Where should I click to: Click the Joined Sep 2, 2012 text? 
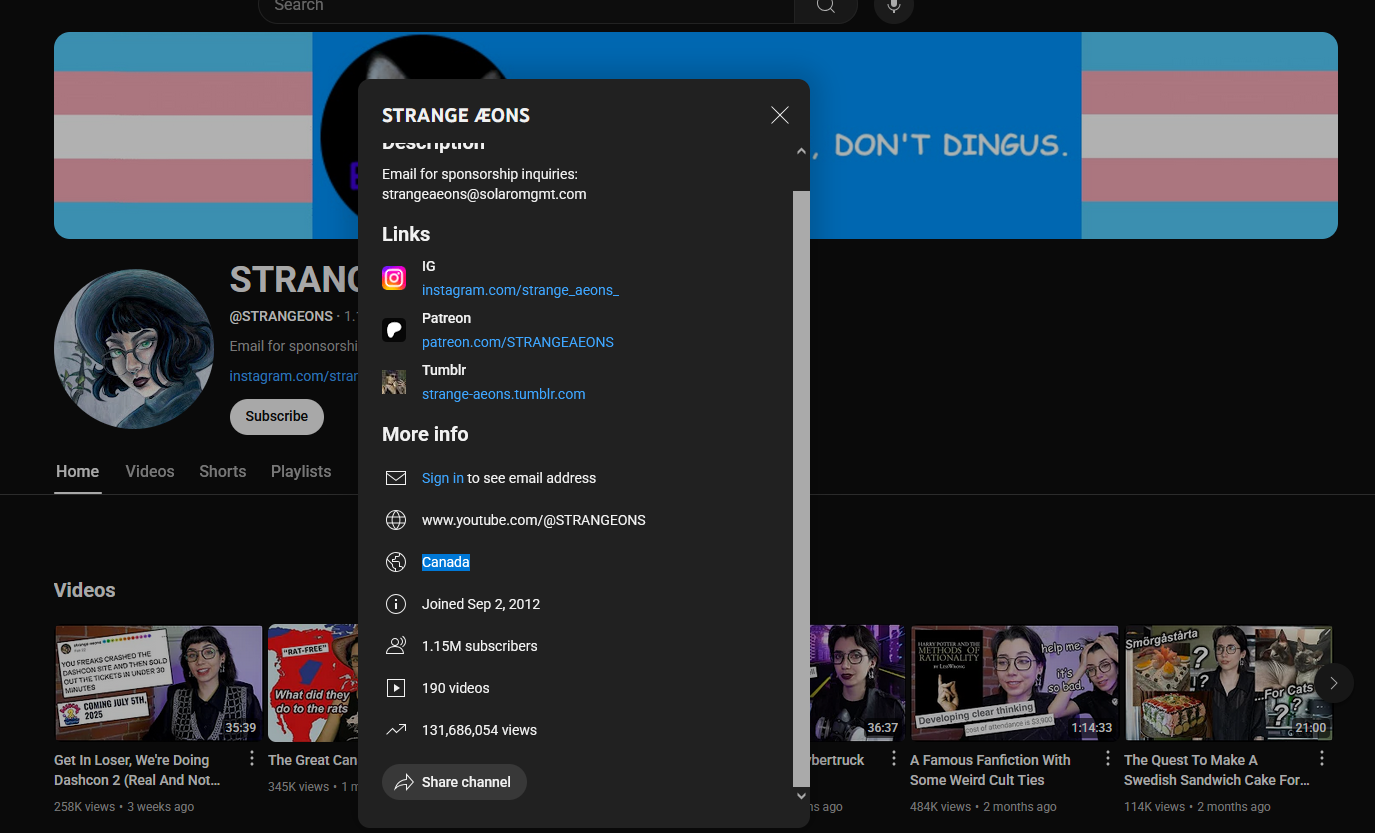[481, 604]
